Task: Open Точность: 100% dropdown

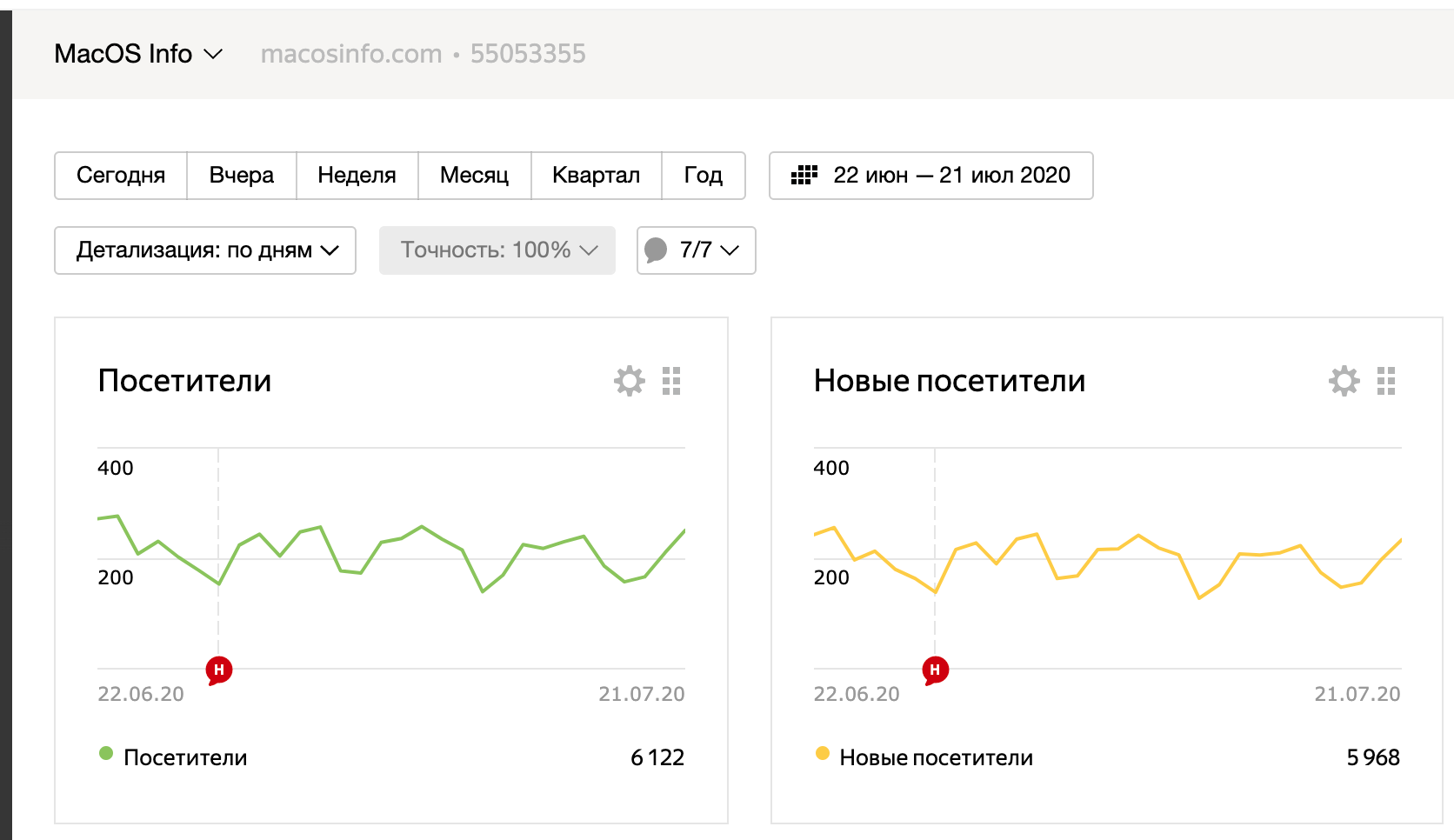Action: (497, 250)
